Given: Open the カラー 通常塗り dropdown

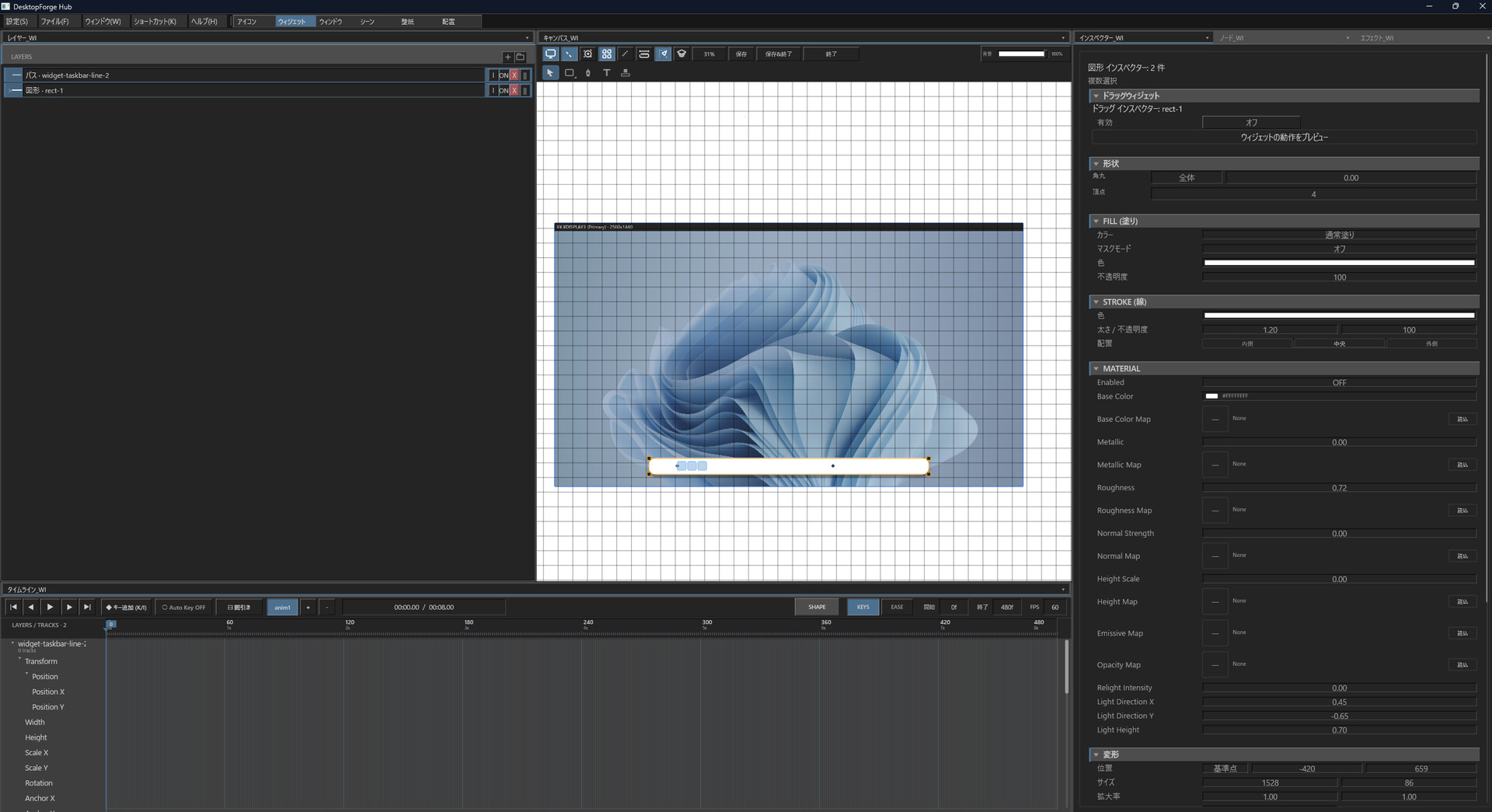Looking at the screenshot, I should click(1339, 235).
